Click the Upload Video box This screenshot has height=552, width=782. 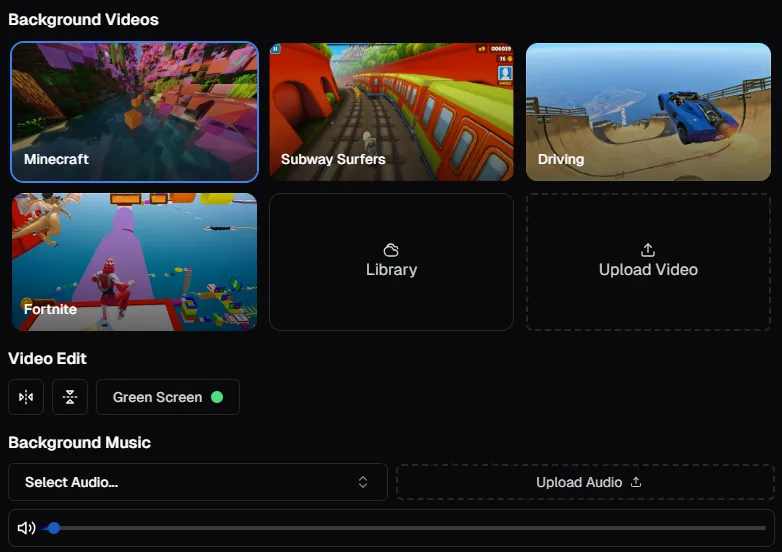pyautogui.click(x=648, y=262)
